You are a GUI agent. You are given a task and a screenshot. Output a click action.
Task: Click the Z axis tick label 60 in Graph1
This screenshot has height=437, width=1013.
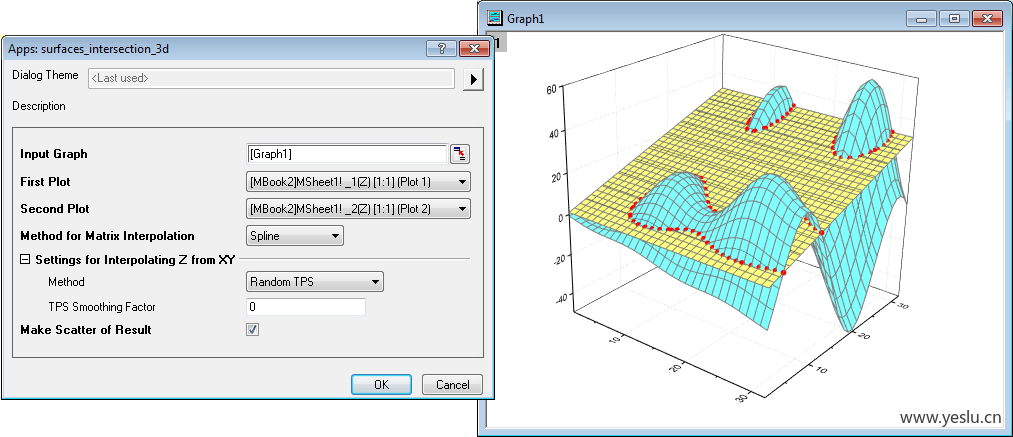pyautogui.click(x=550, y=89)
